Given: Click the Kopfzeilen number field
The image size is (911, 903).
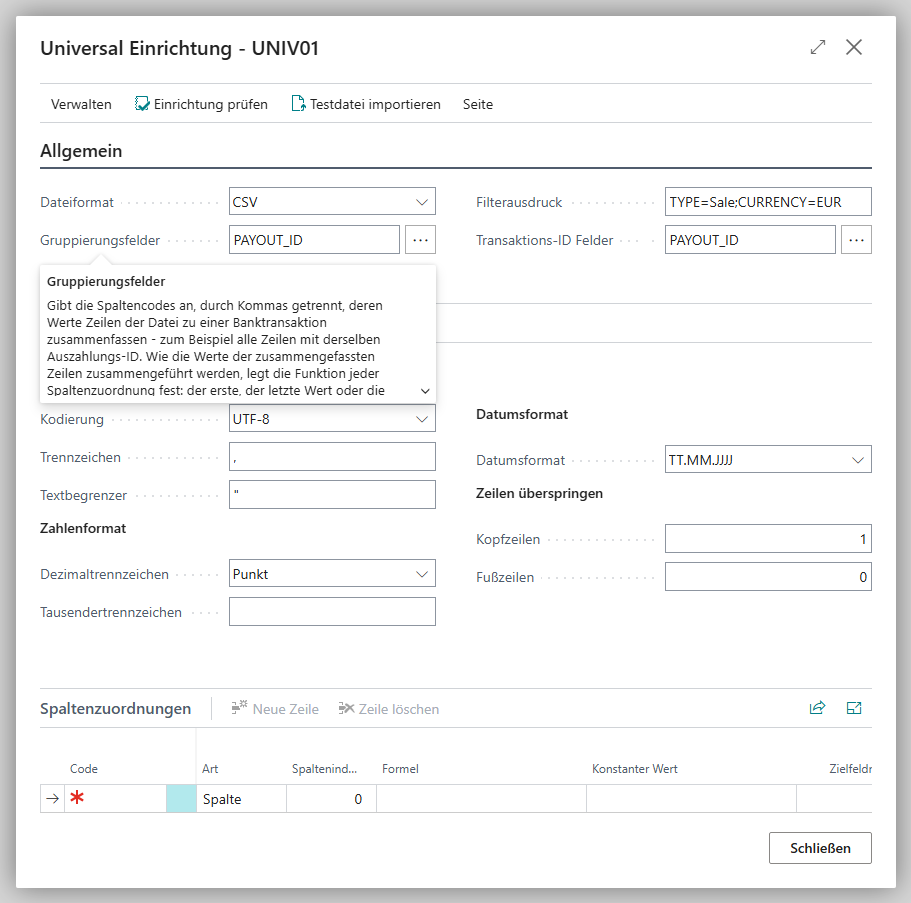Looking at the screenshot, I should 768,539.
